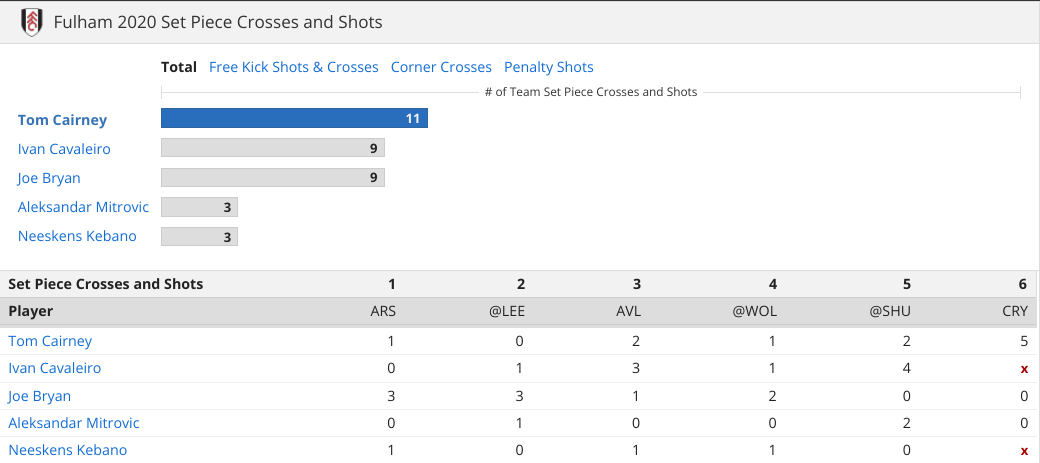Open the Corner Crosses tab
Image resolution: width=1040 pixels, height=463 pixels.
pyautogui.click(x=441, y=67)
